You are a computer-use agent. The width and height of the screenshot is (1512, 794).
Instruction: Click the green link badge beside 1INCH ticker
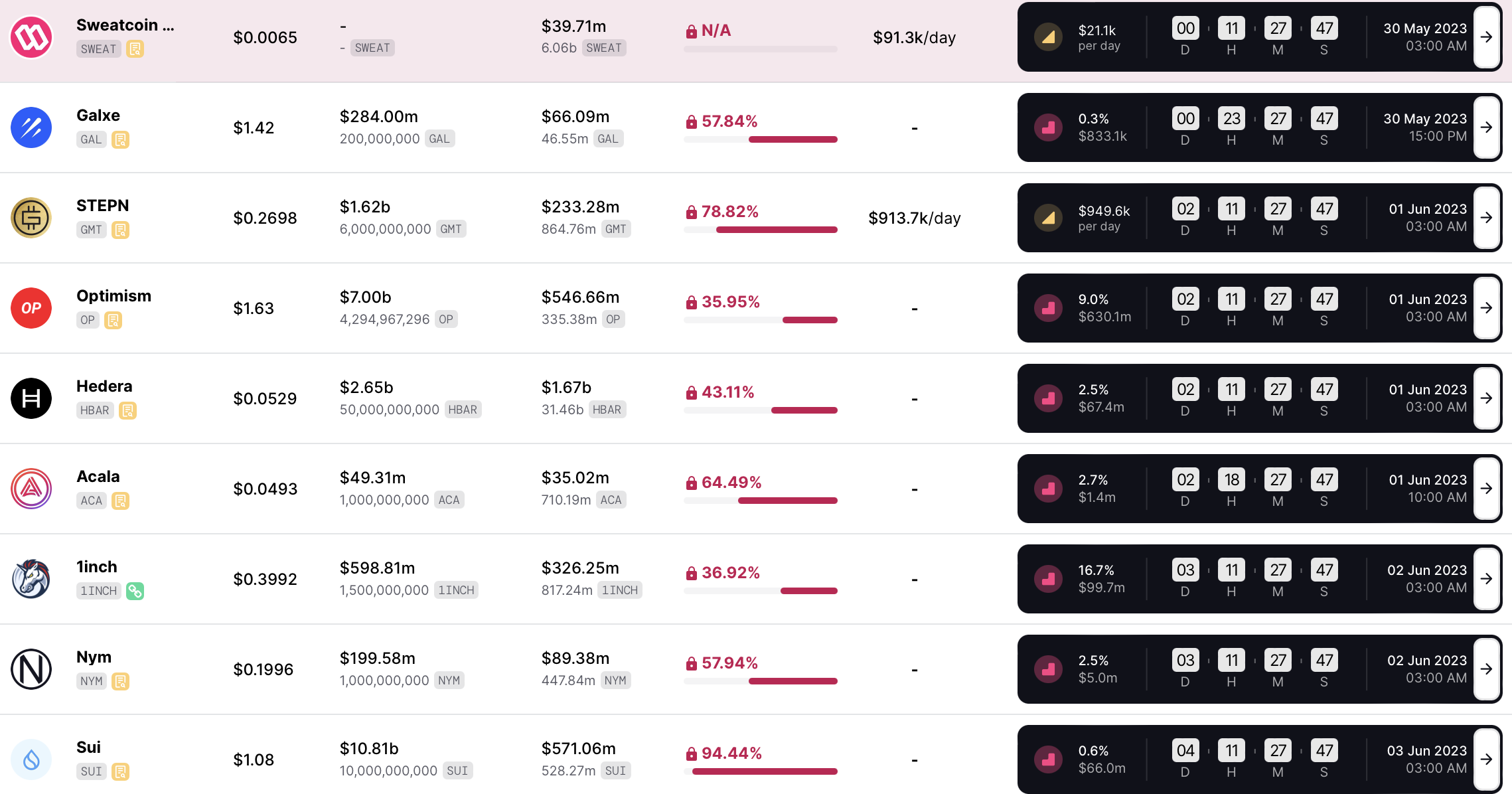(x=135, y=591)
